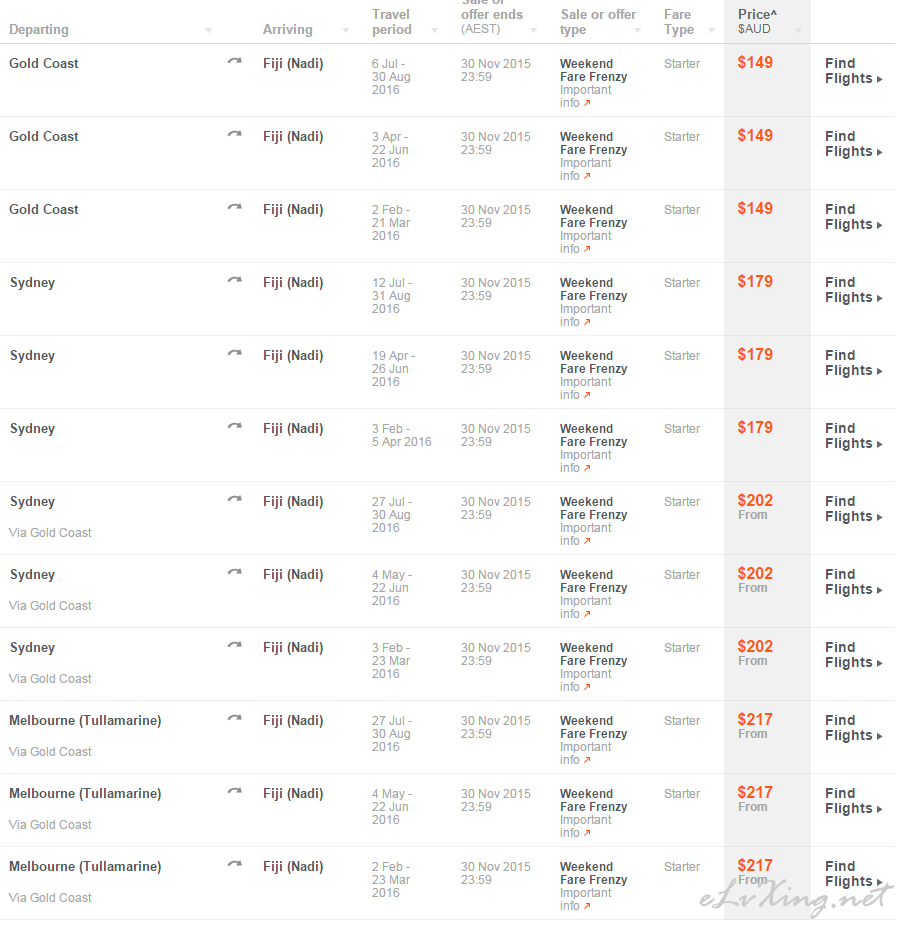Click route arrow icon for Sydney 12 Jul fare

point(235,280)
